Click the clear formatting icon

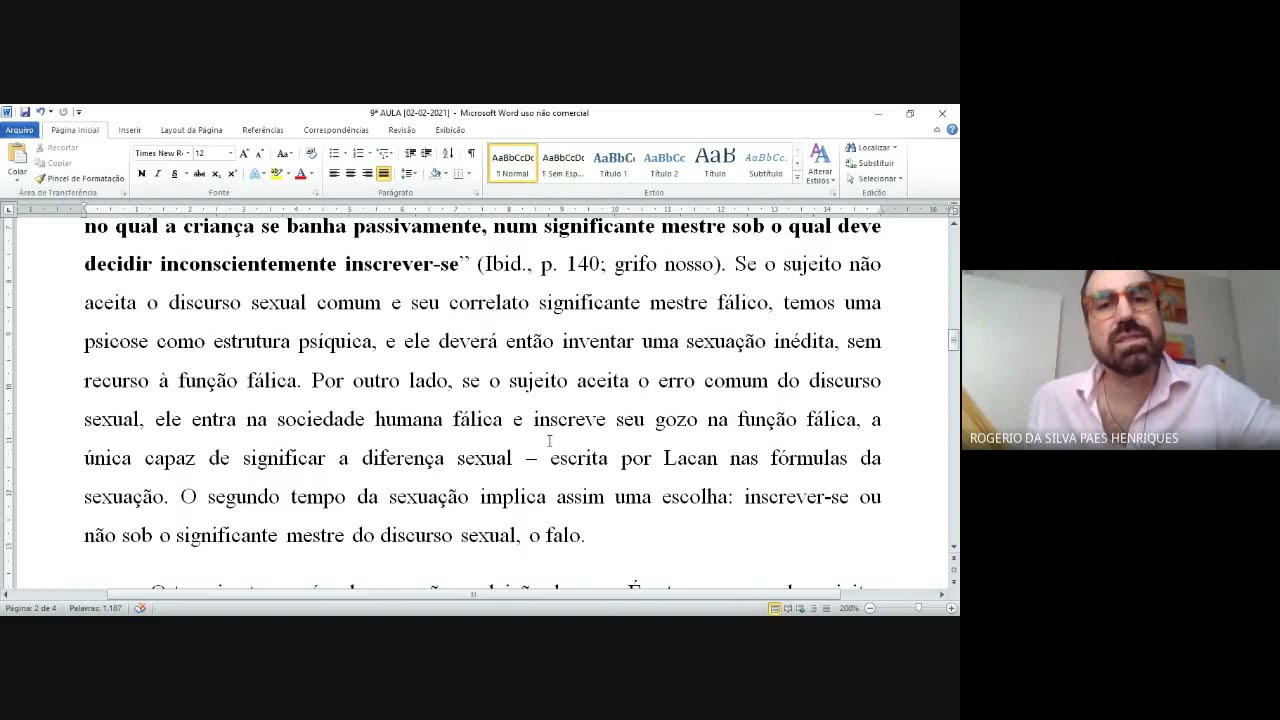tap(310, 153)
